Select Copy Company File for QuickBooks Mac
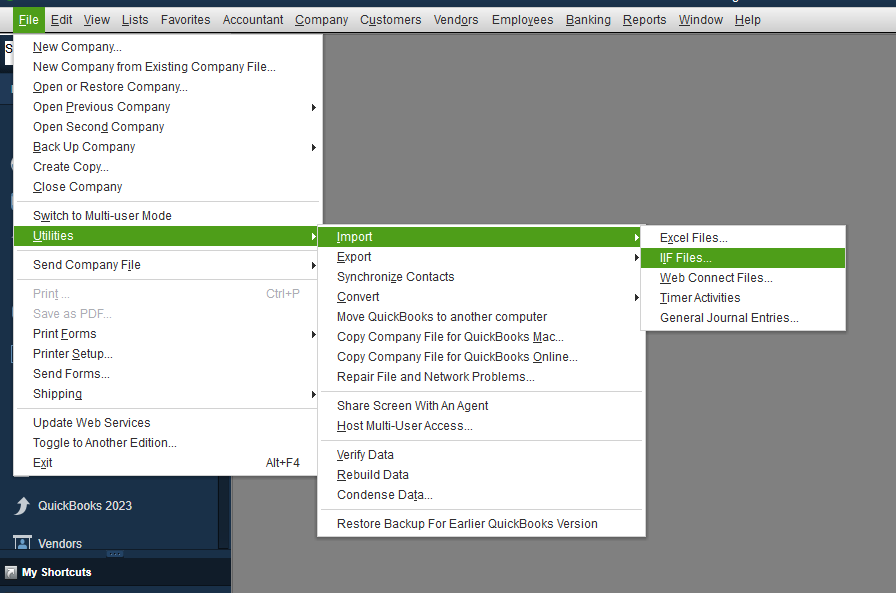Image resolution: width=896 pixels, height=593 pixels. [x=481, y=337]
